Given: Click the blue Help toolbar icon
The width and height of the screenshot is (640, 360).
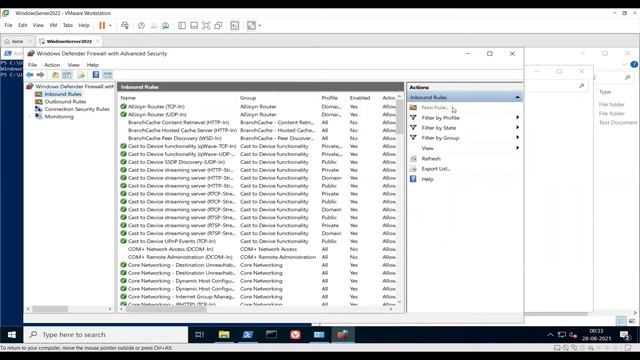Looking at the screenshot, I should 96,75.
